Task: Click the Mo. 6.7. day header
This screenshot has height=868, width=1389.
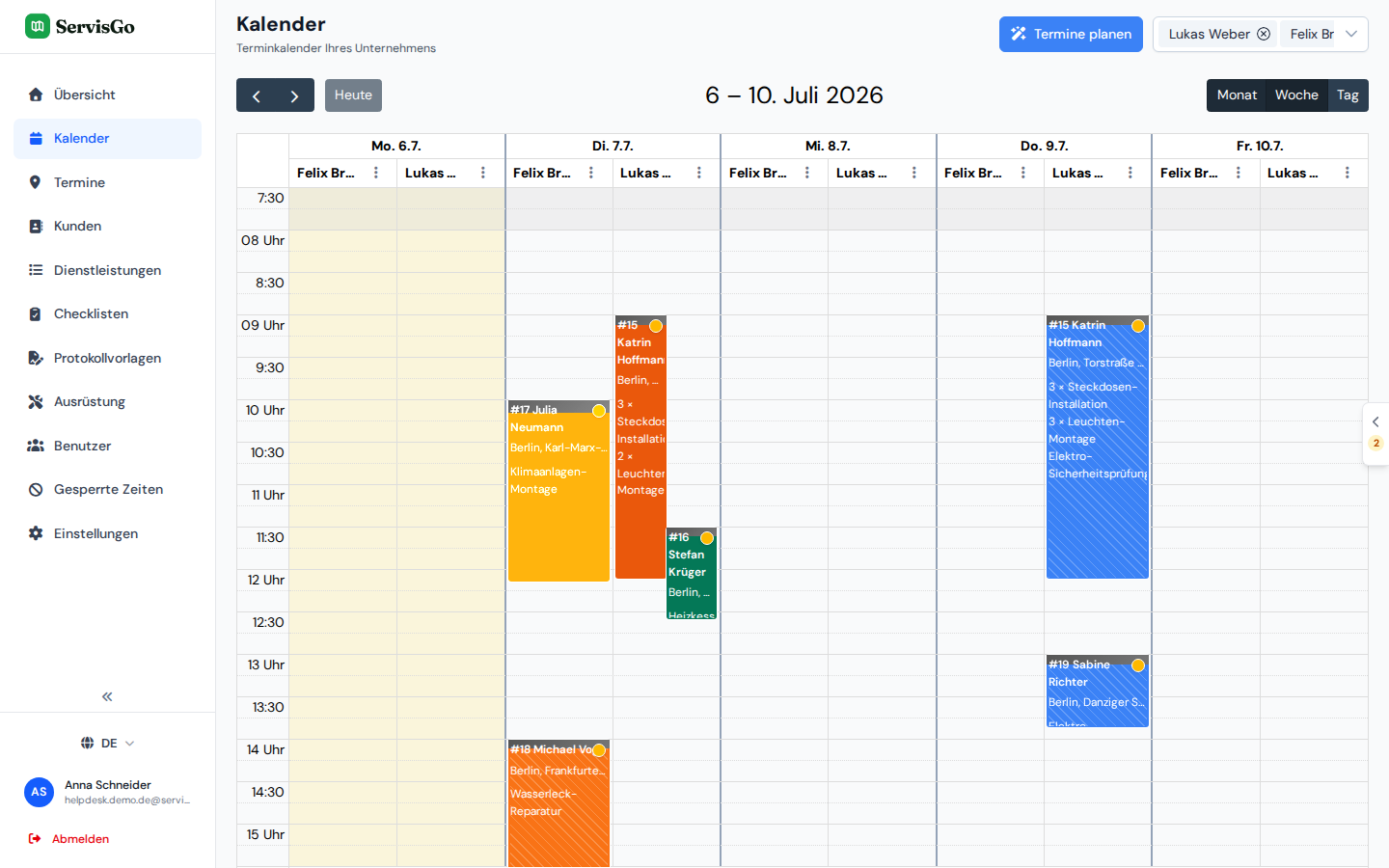Action: 396,147
